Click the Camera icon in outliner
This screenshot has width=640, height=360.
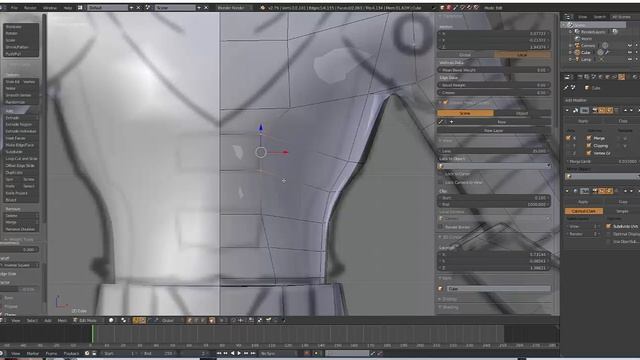coord(577,45)
